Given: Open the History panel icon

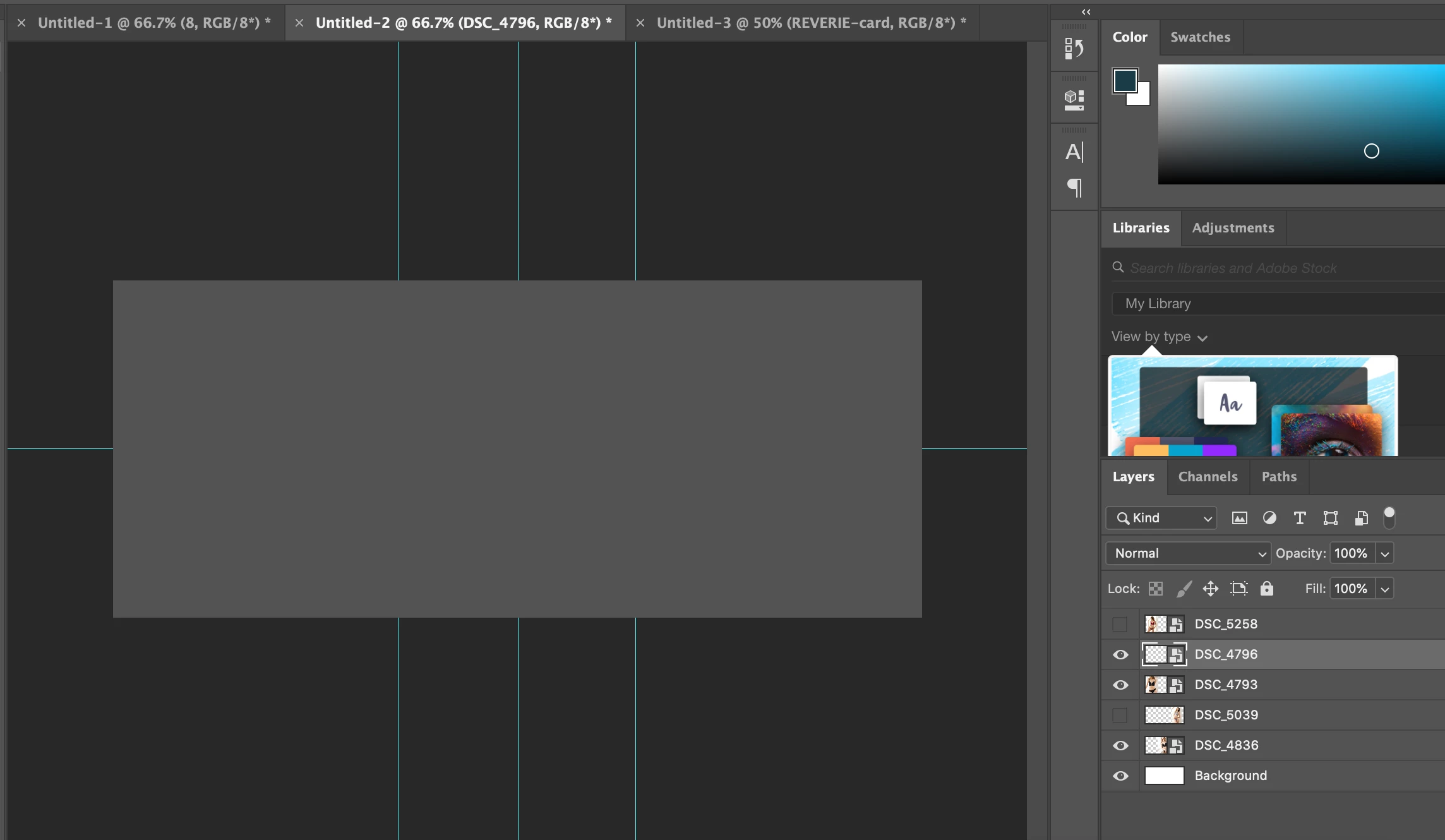Looking at the screenshot, I should pyautogui.click(x=1074, y=49).
